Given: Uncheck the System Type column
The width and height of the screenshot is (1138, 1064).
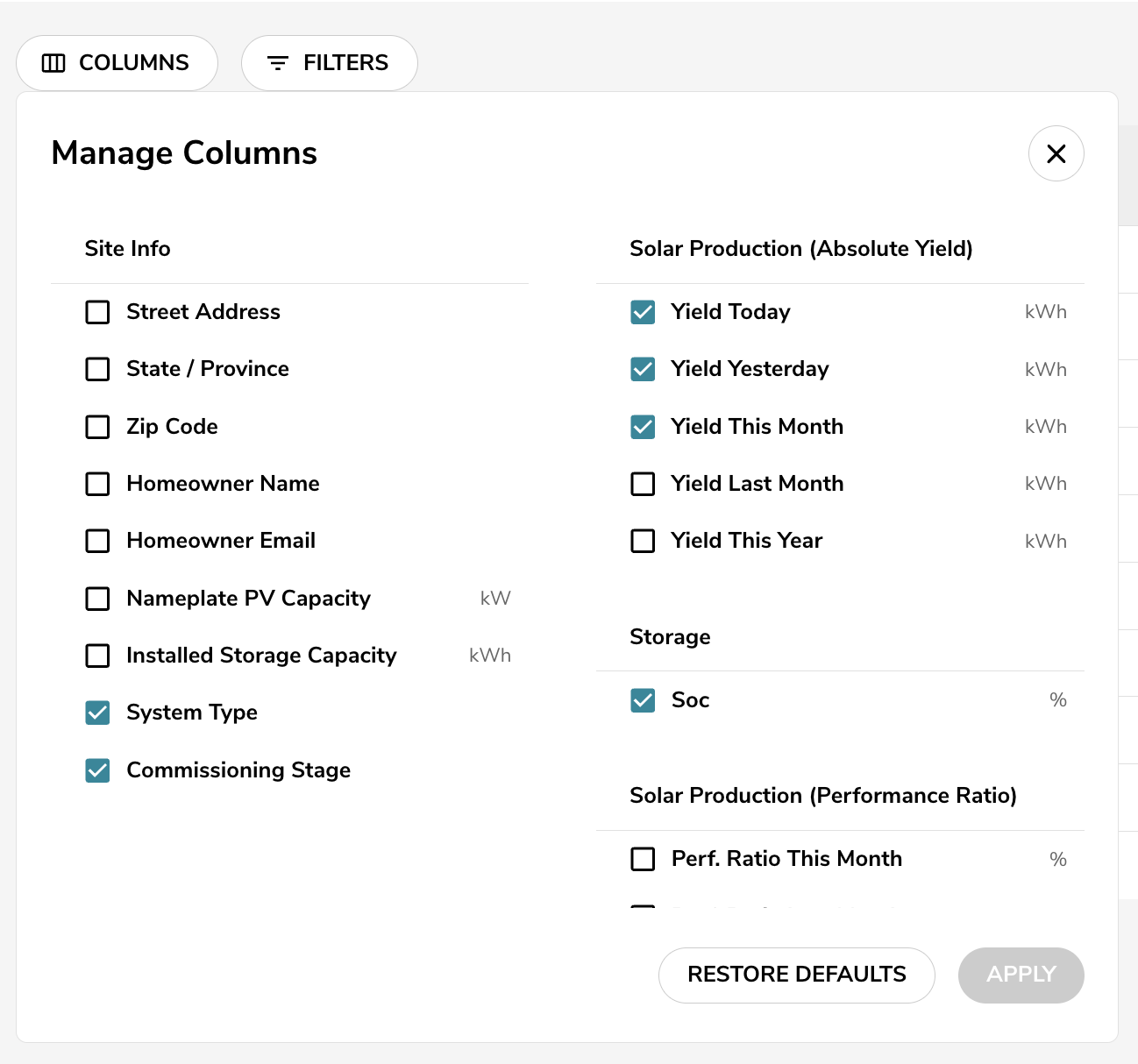Looking at the screenshot, I should [97, 713].
